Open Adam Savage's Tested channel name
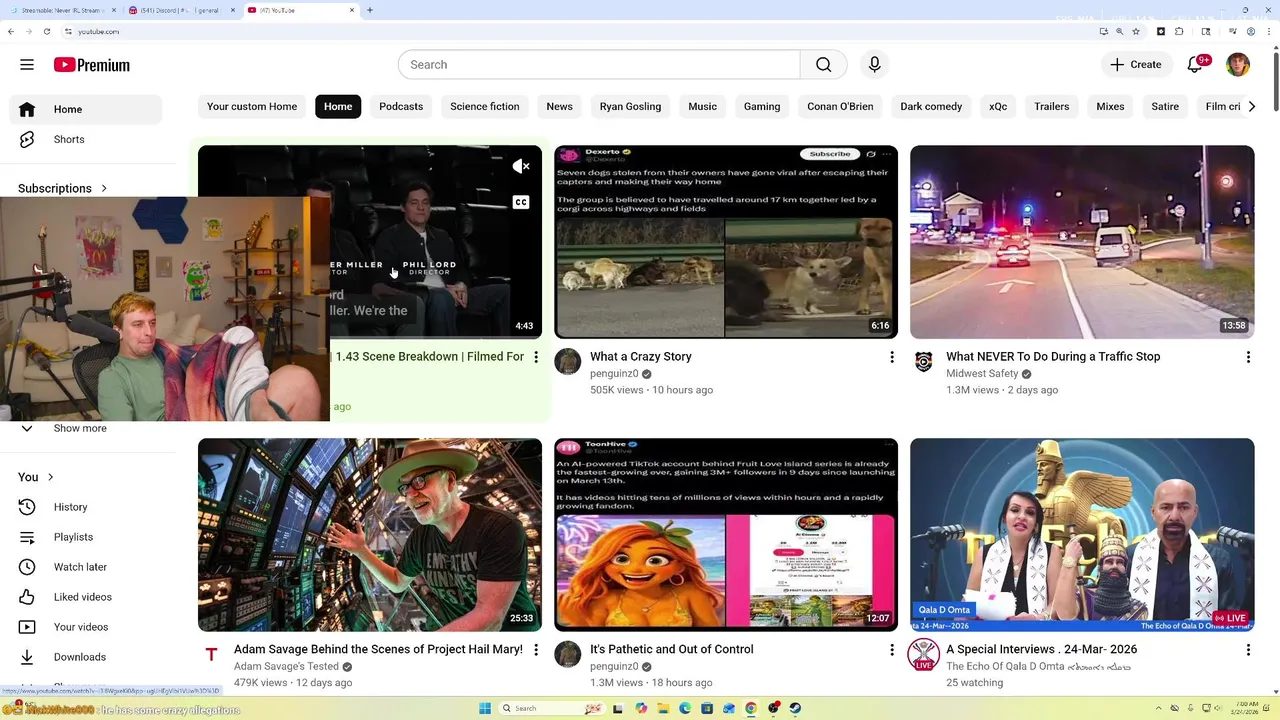This screenshot has width=1280, height=720. pos(286,667)
